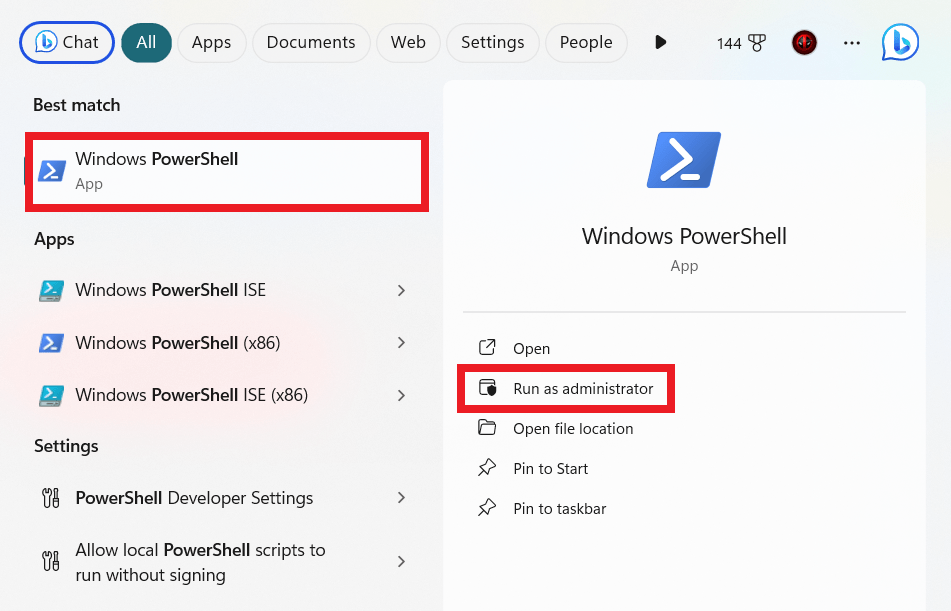Switch to the Apps filter
Screen dimensions: 951x611
point(211,42)
